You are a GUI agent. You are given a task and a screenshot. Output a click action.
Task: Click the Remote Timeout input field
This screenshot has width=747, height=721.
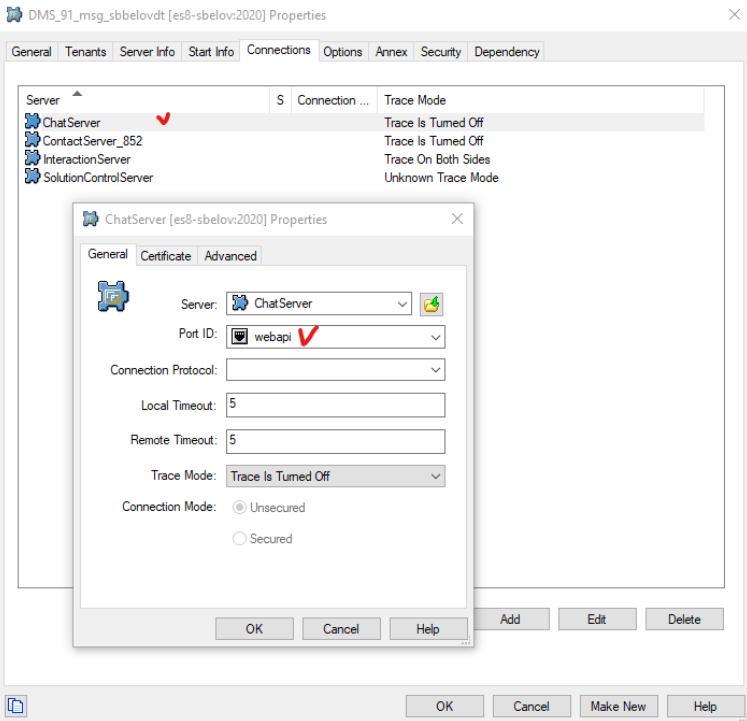tap(335, 441)
